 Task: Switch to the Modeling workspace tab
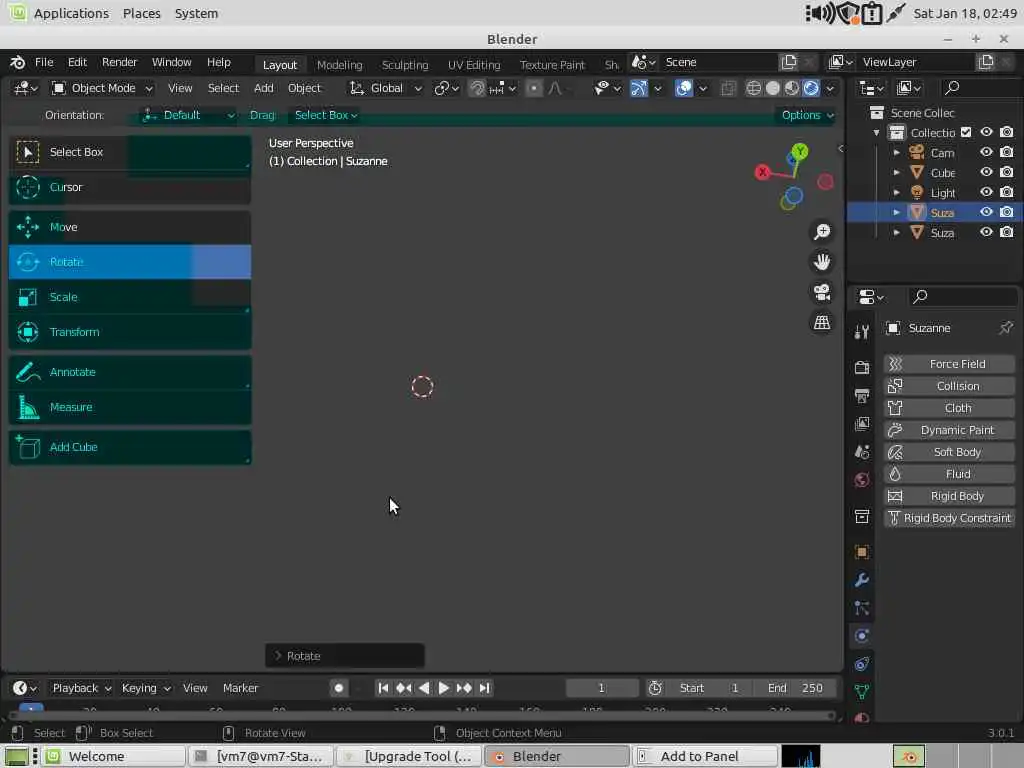340,65
